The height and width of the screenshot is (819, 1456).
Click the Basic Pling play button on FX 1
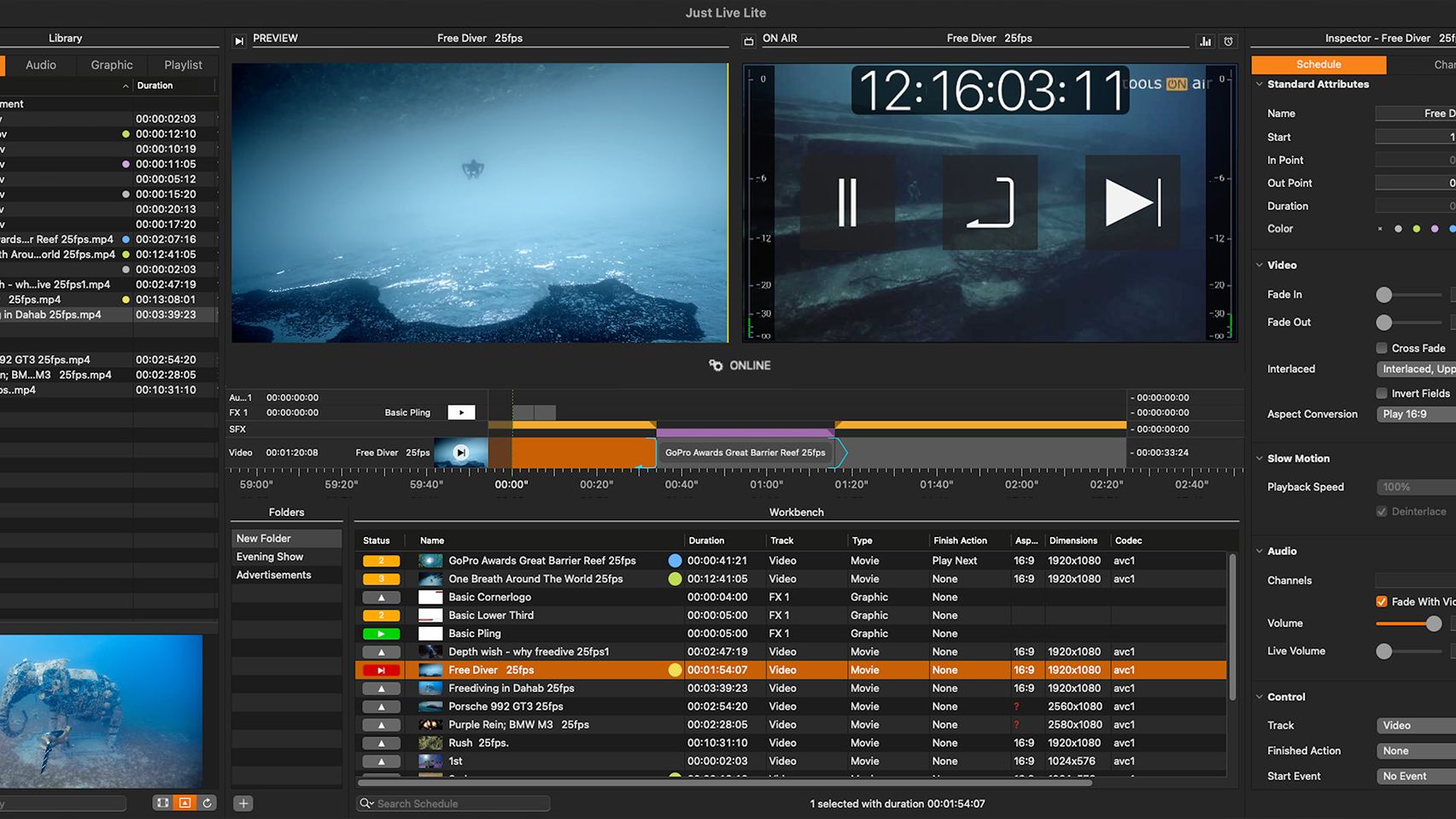tap(461, 412)
